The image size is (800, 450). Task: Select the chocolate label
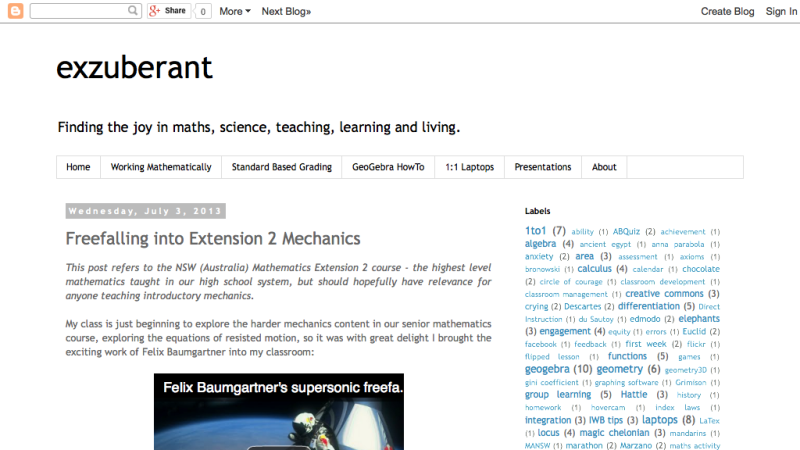[701, 269]
